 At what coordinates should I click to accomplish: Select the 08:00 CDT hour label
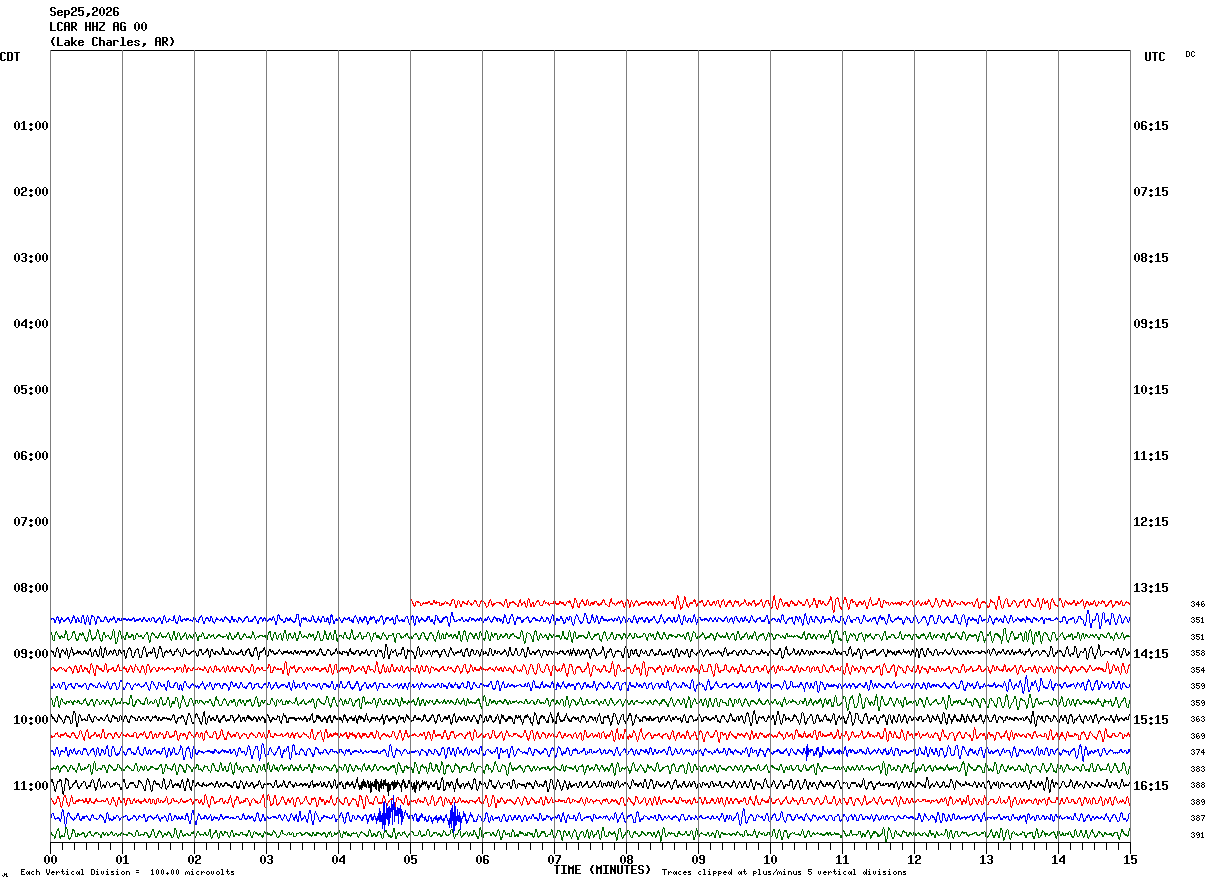[31, 588]
